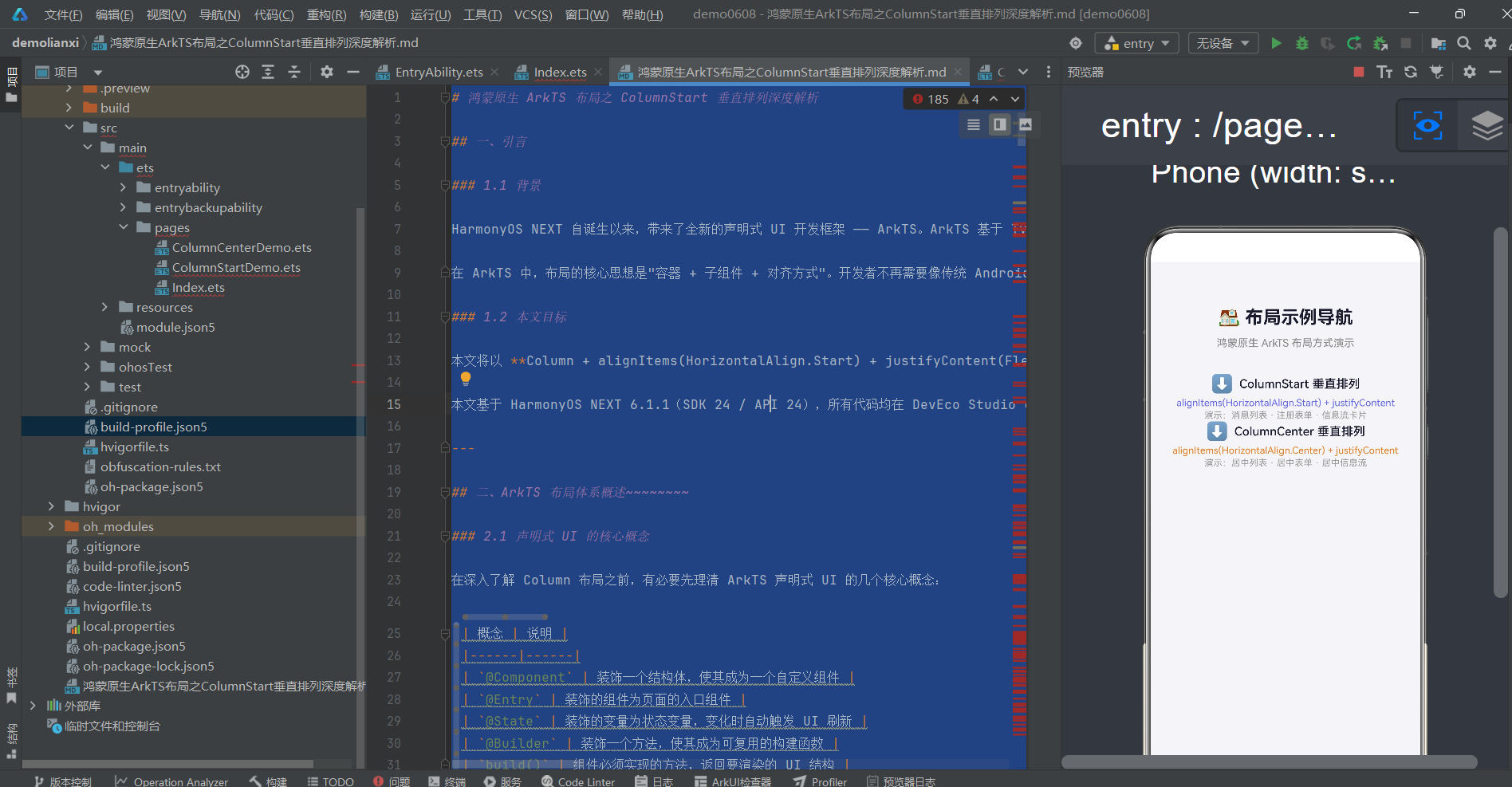Open the 重构(R) menu
The image size is (1512, 787).
[327, 14]
